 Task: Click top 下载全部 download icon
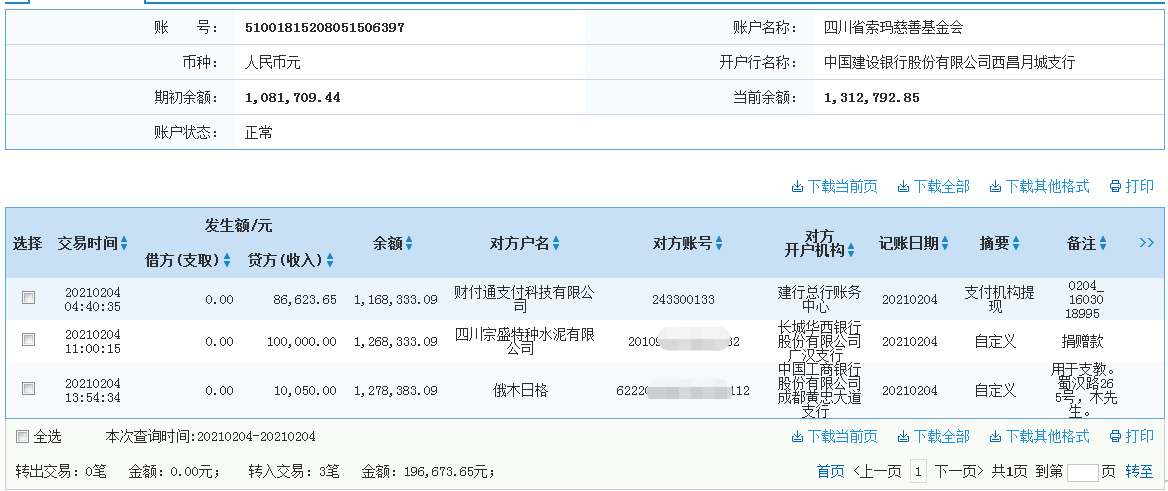click(x=903, y=186)
